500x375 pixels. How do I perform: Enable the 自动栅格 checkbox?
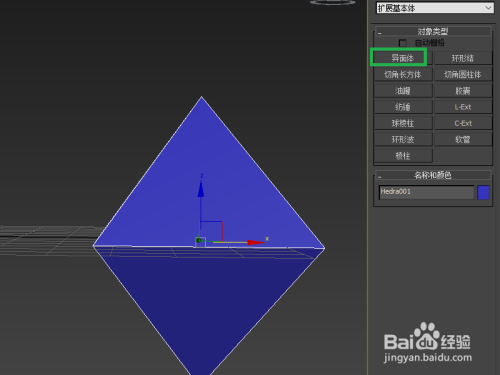point(403,43)
